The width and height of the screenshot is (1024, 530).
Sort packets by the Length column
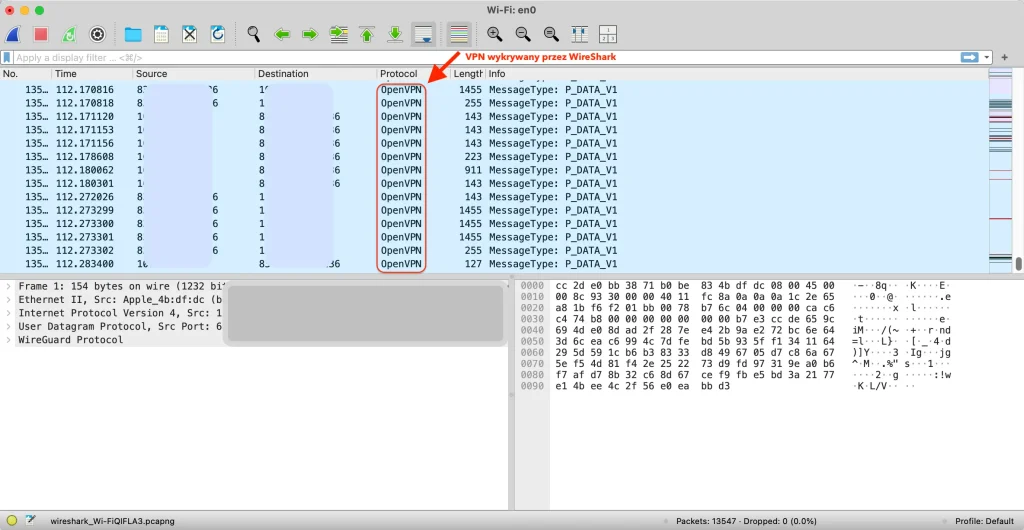pos(468,74)
